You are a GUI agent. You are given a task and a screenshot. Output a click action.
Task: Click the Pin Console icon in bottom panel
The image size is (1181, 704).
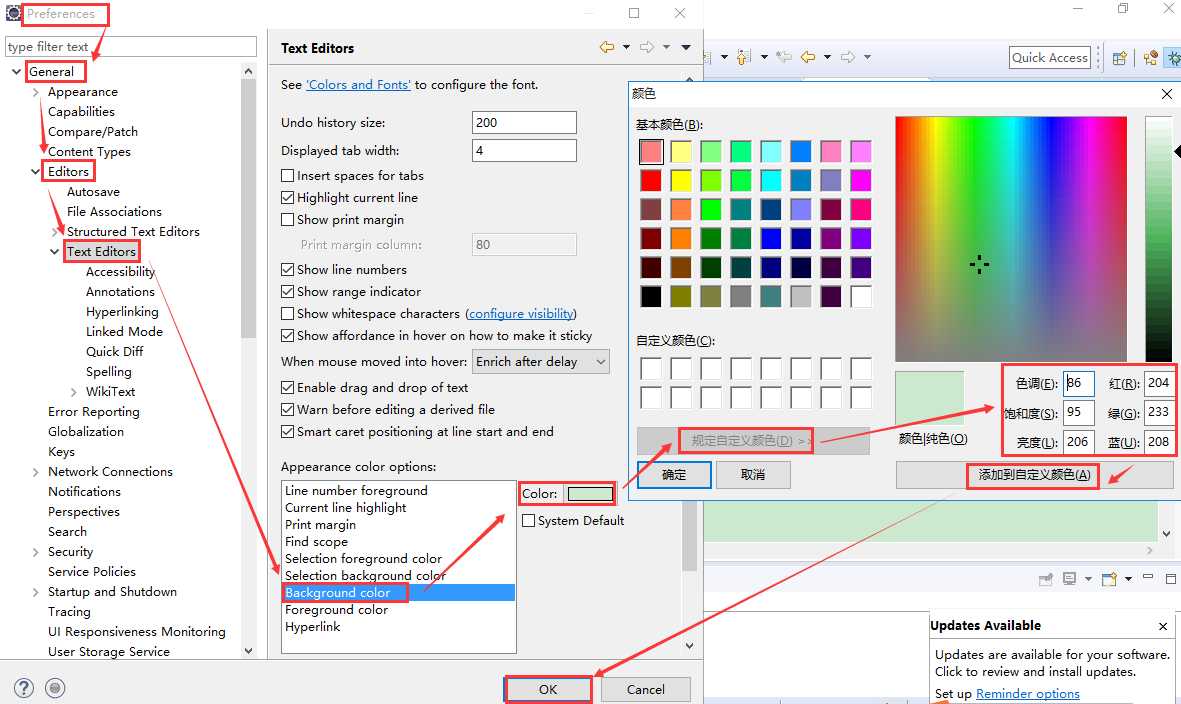[x=1045, y=579]
